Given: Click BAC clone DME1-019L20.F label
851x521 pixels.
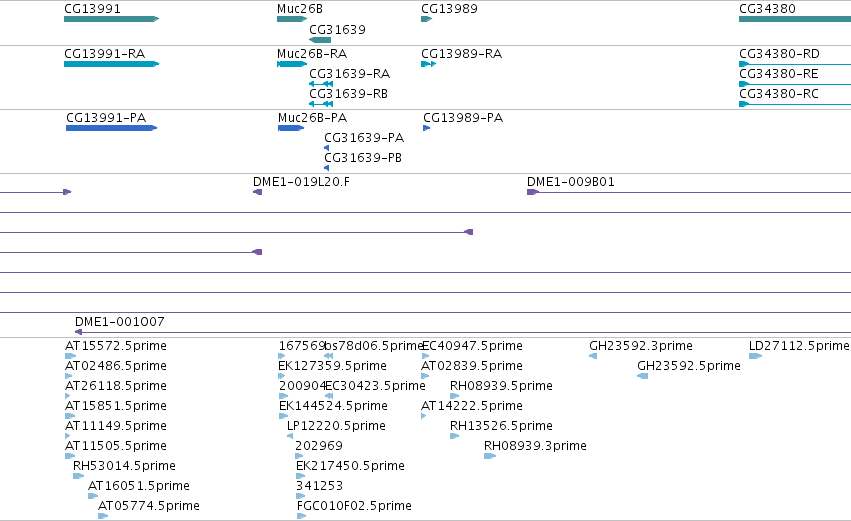Looking at the screenshot, I should click(x=302, y=182).
